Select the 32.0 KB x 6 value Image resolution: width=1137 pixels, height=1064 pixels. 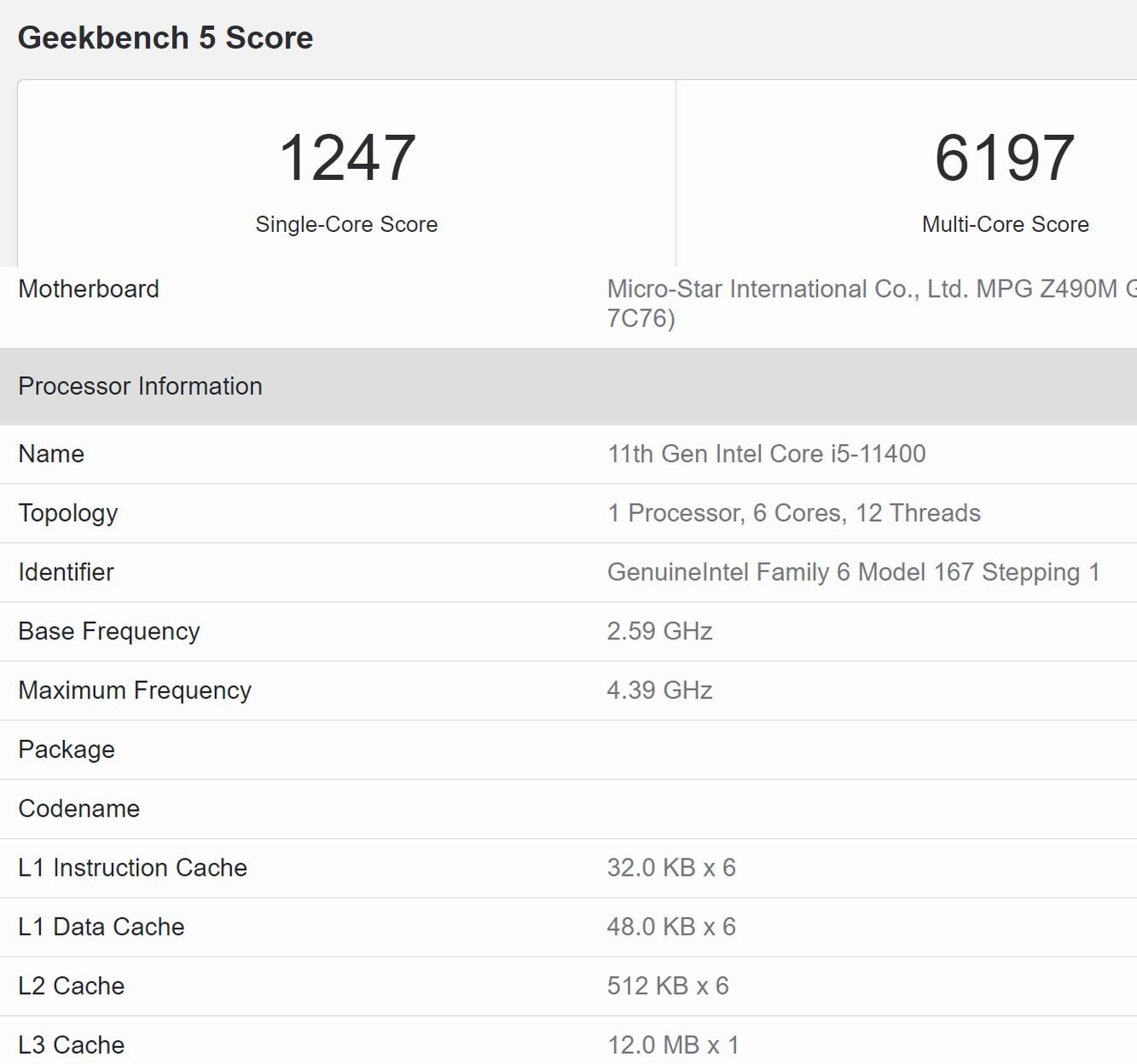coord(671,868)
